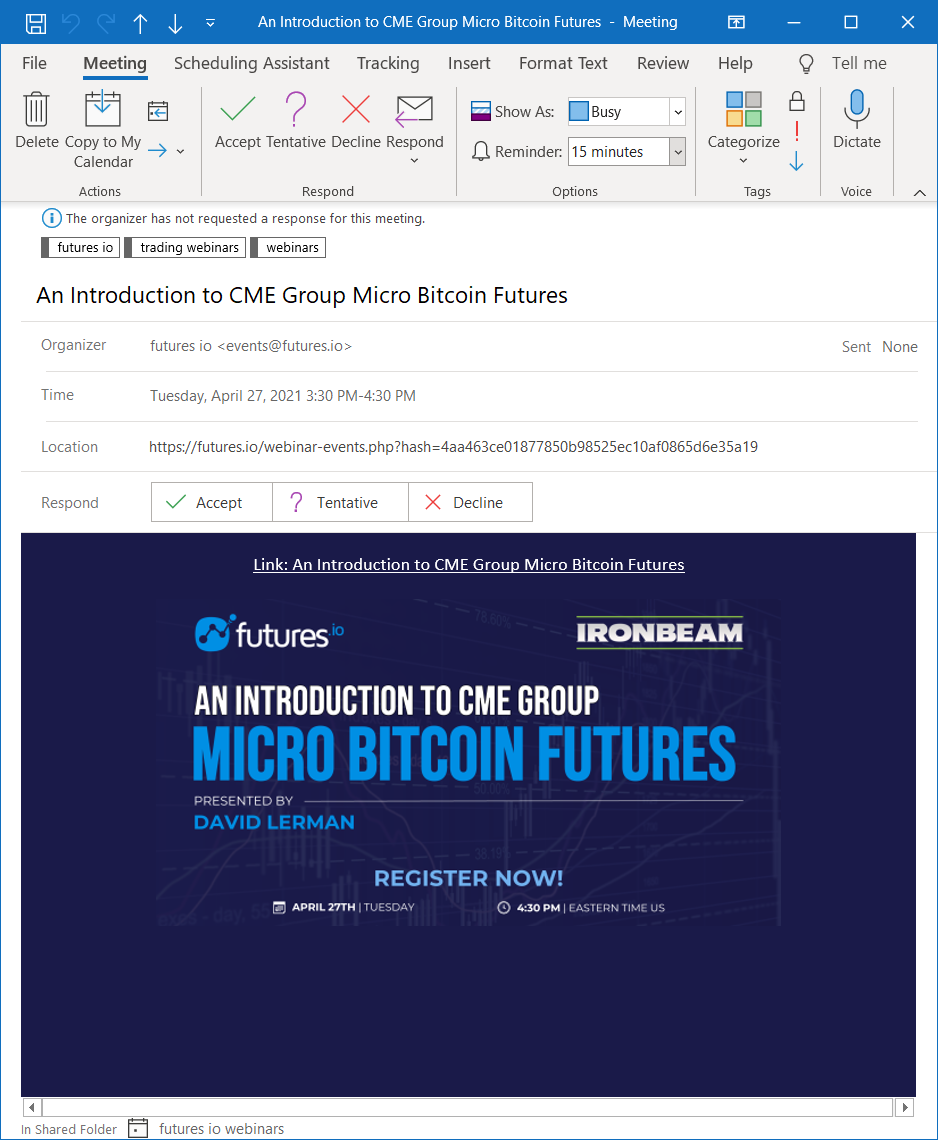This screenshot has width=938, height=1140.
Task: Click horizontal scrollbar left arrow
Action: pos(32,1107)
